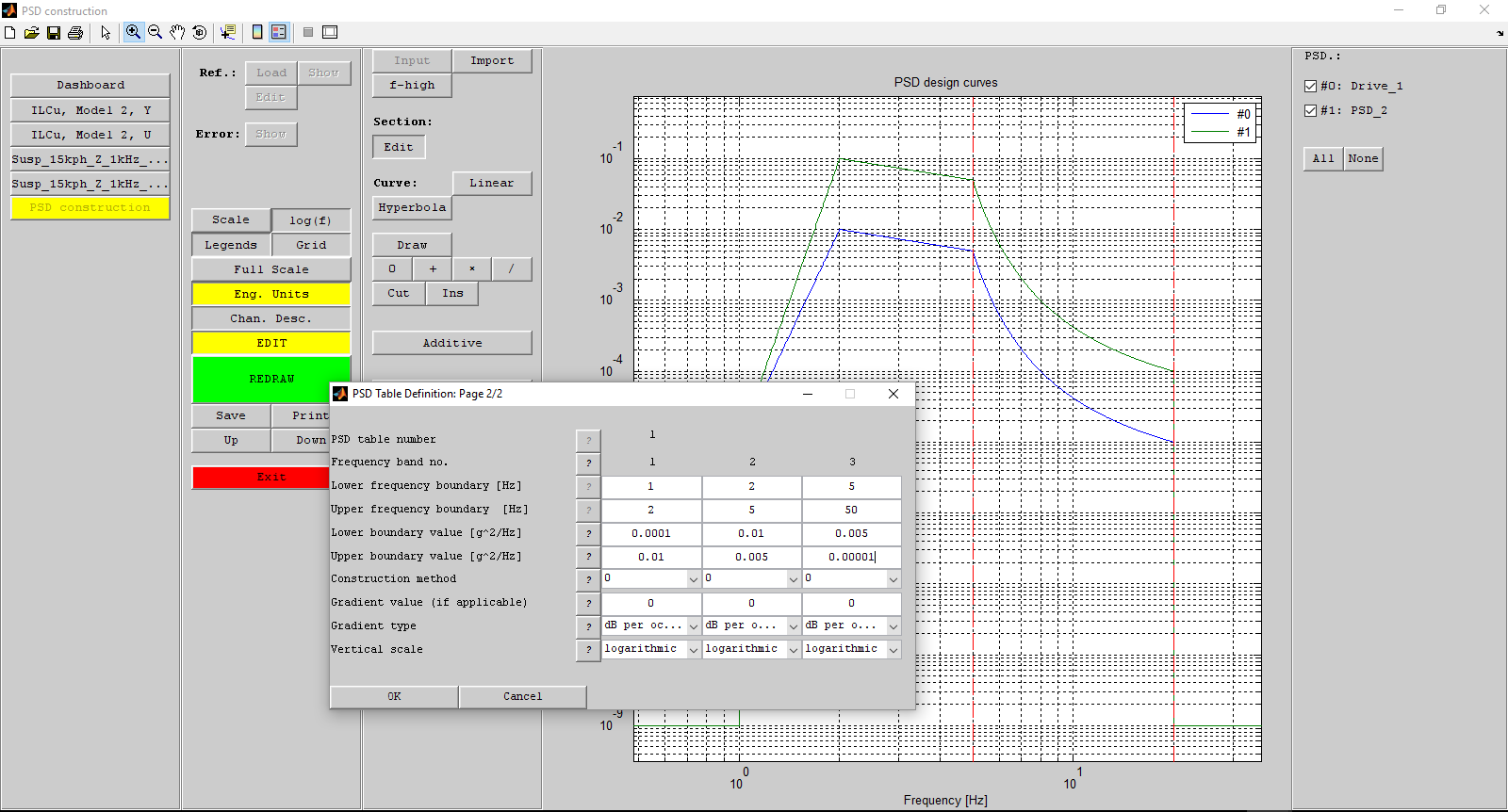Activate the Pan hand tool

click(x=177, y=32)
